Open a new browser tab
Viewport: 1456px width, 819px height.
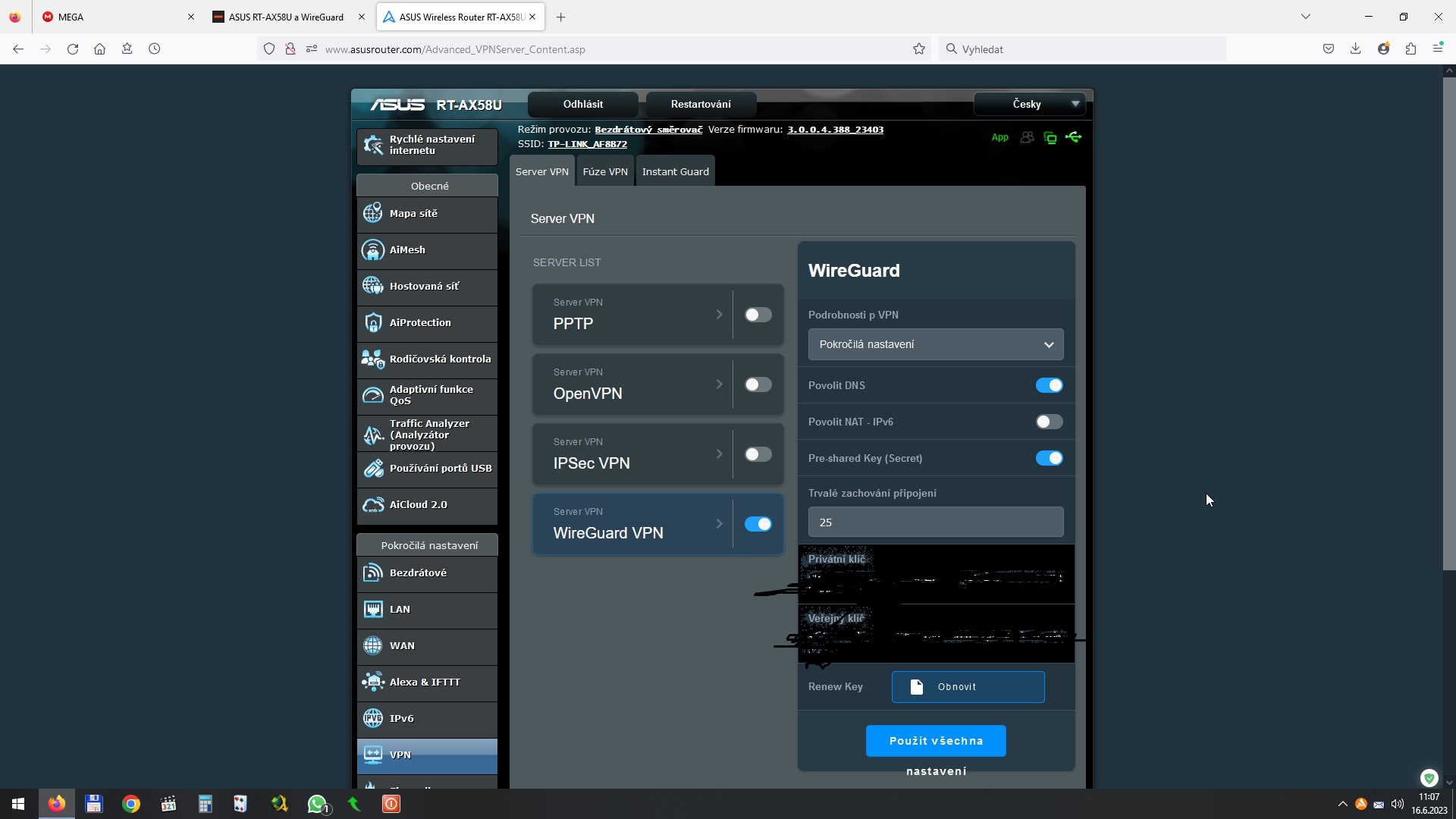tap(560, 17)
